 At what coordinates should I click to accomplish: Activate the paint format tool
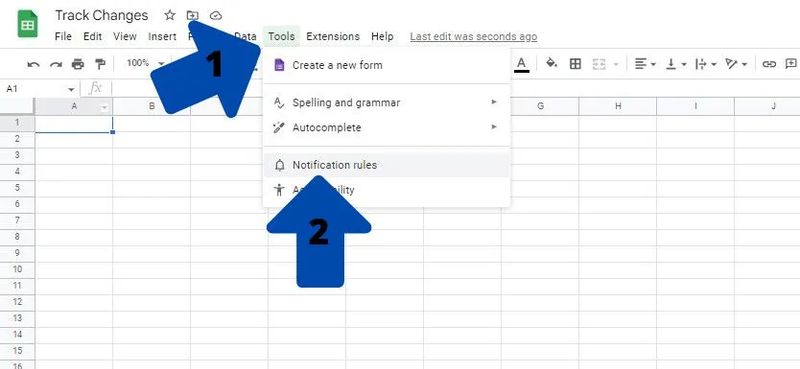100,64
